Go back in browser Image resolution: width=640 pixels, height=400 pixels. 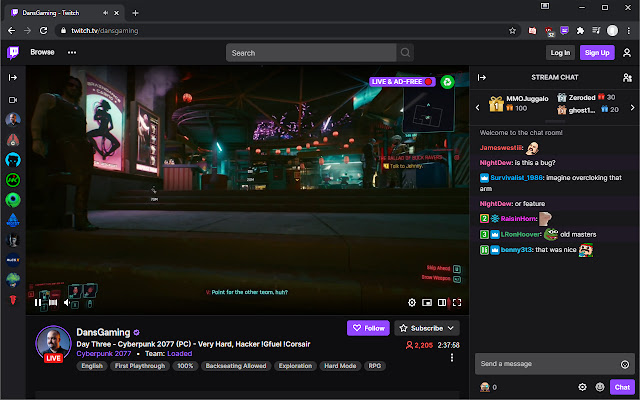(x=11, y=31)
